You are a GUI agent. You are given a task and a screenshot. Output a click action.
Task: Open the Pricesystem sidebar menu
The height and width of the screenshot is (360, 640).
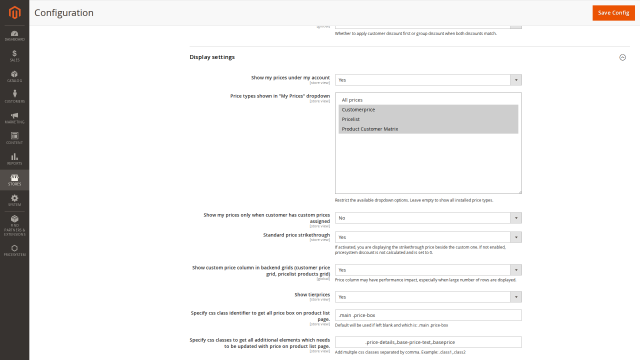coord(15,251)
